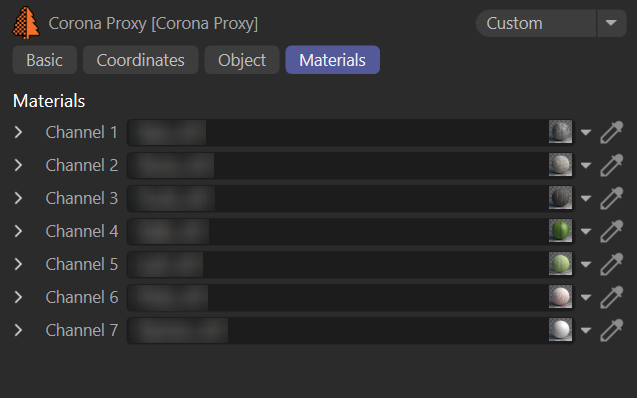Click the Corona Proxy tree icon
The height and width of the screenshot is (398, 637).
pos(26,23)
